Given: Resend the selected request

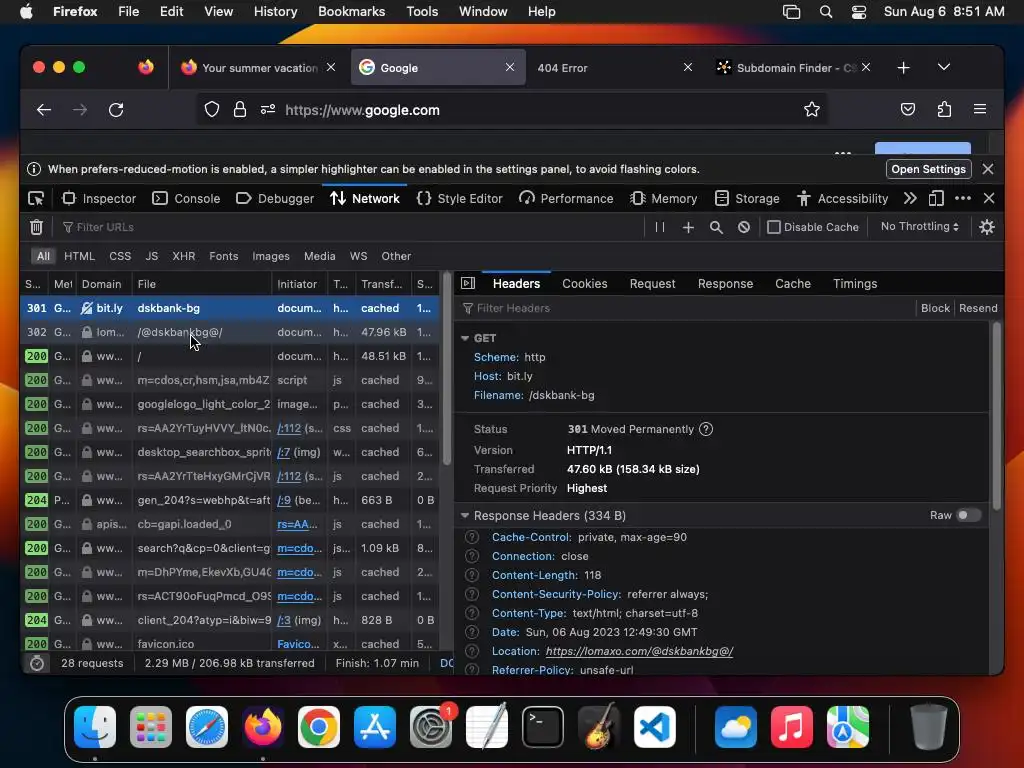Looking at the screenshot, I should (978, 308).
